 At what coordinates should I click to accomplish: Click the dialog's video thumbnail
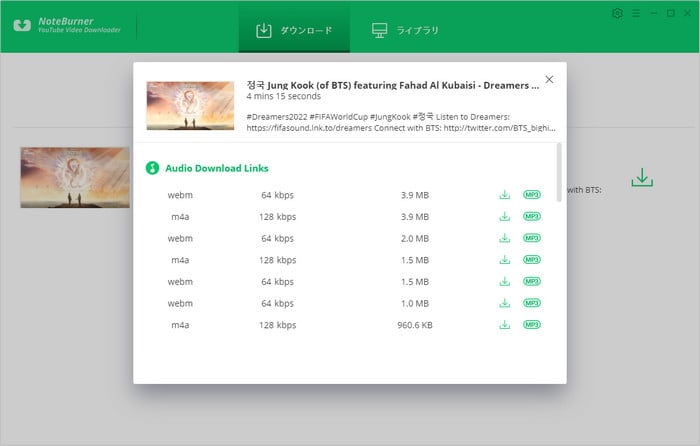(190, 105)
